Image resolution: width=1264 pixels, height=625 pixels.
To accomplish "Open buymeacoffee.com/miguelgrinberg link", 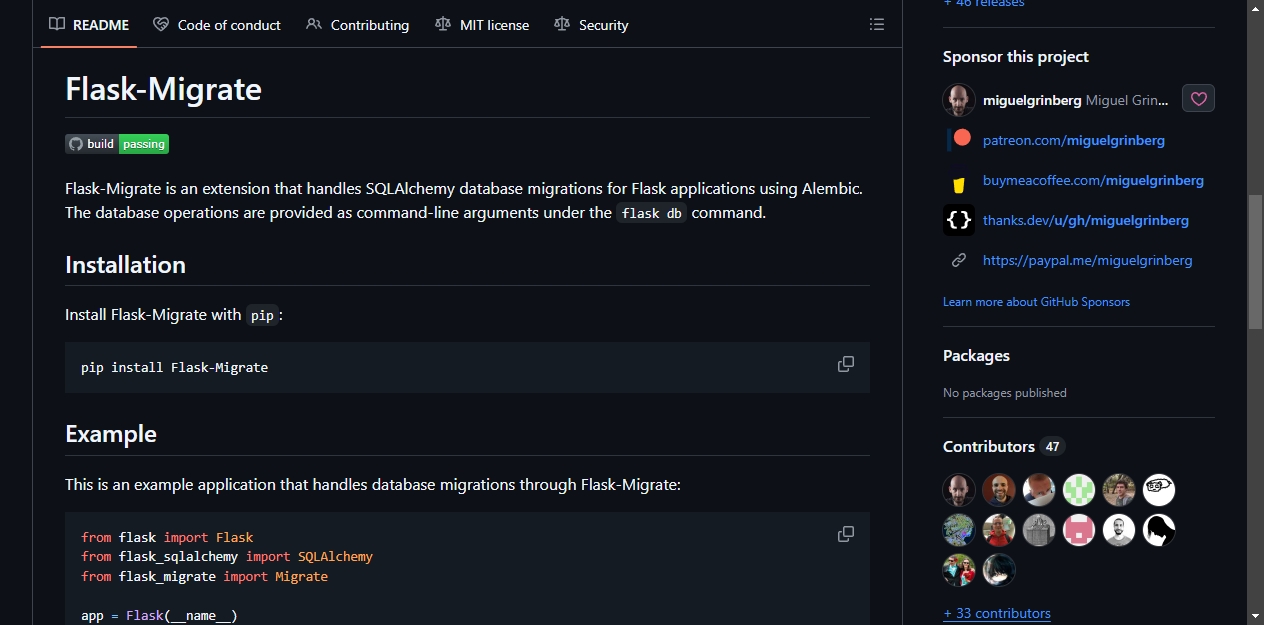I will click(1093, 180).
